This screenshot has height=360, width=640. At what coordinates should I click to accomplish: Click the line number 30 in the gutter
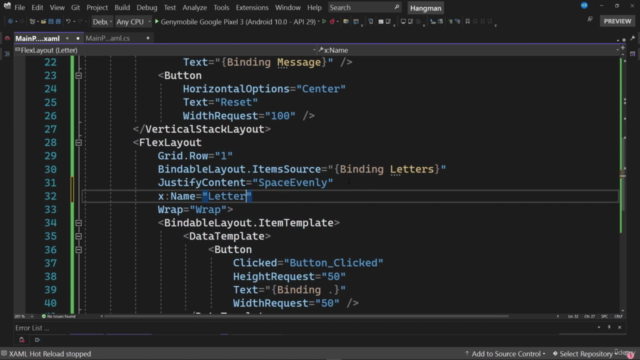pyautogui.click(x=50, y=169)
